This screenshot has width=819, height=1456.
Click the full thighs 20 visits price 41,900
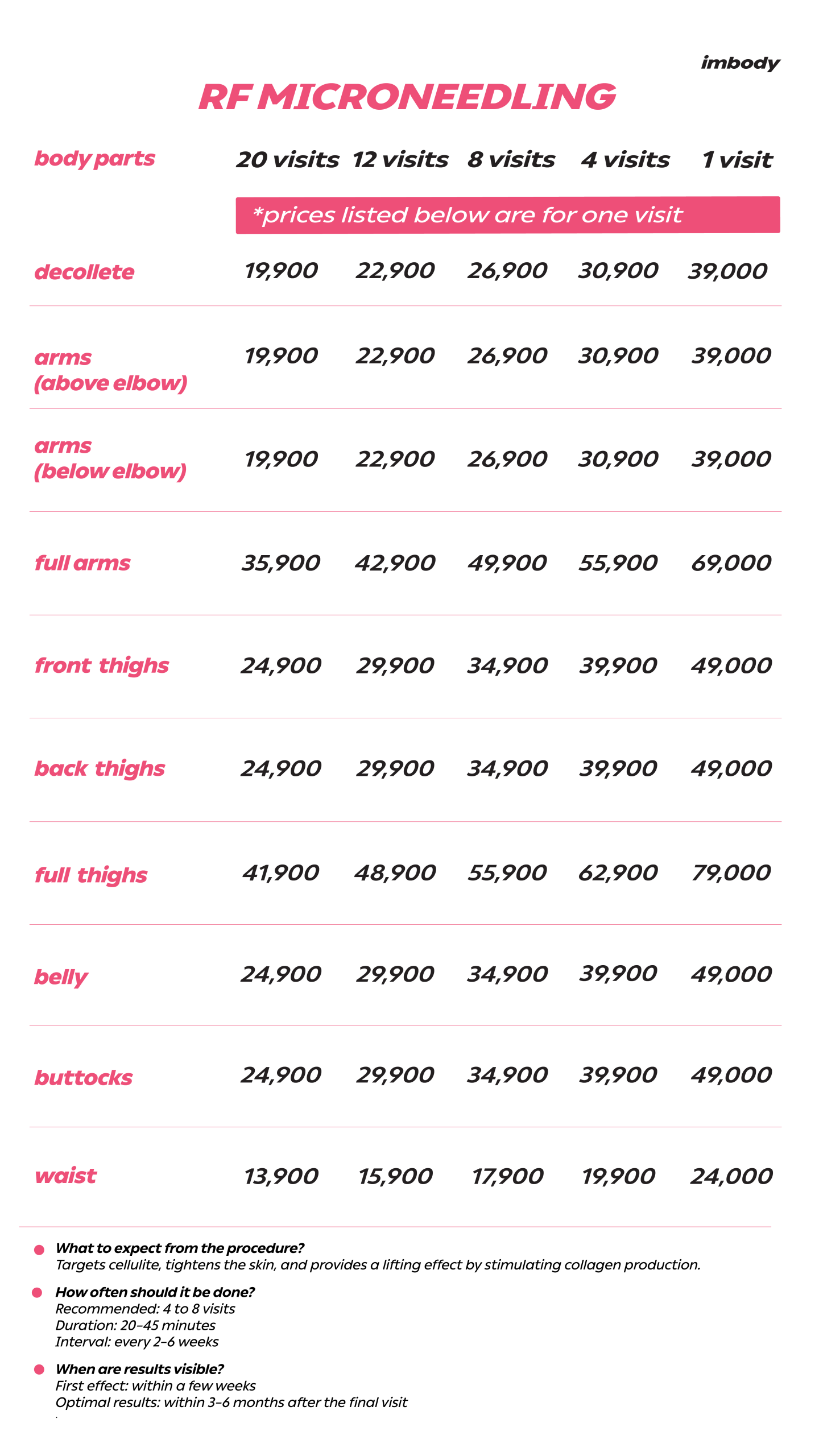coord(281,872)
